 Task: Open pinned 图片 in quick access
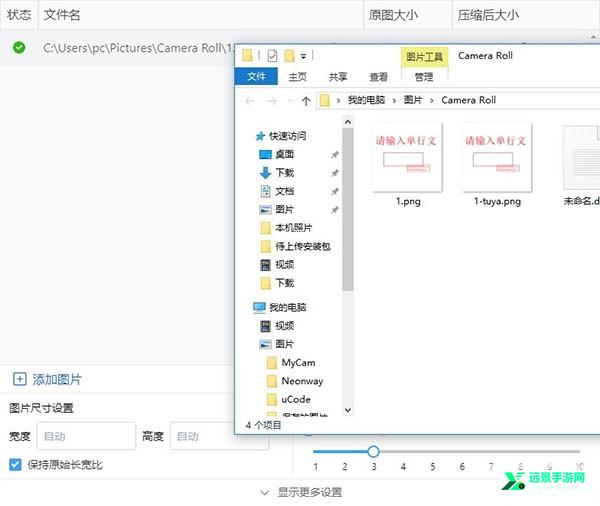284,209
